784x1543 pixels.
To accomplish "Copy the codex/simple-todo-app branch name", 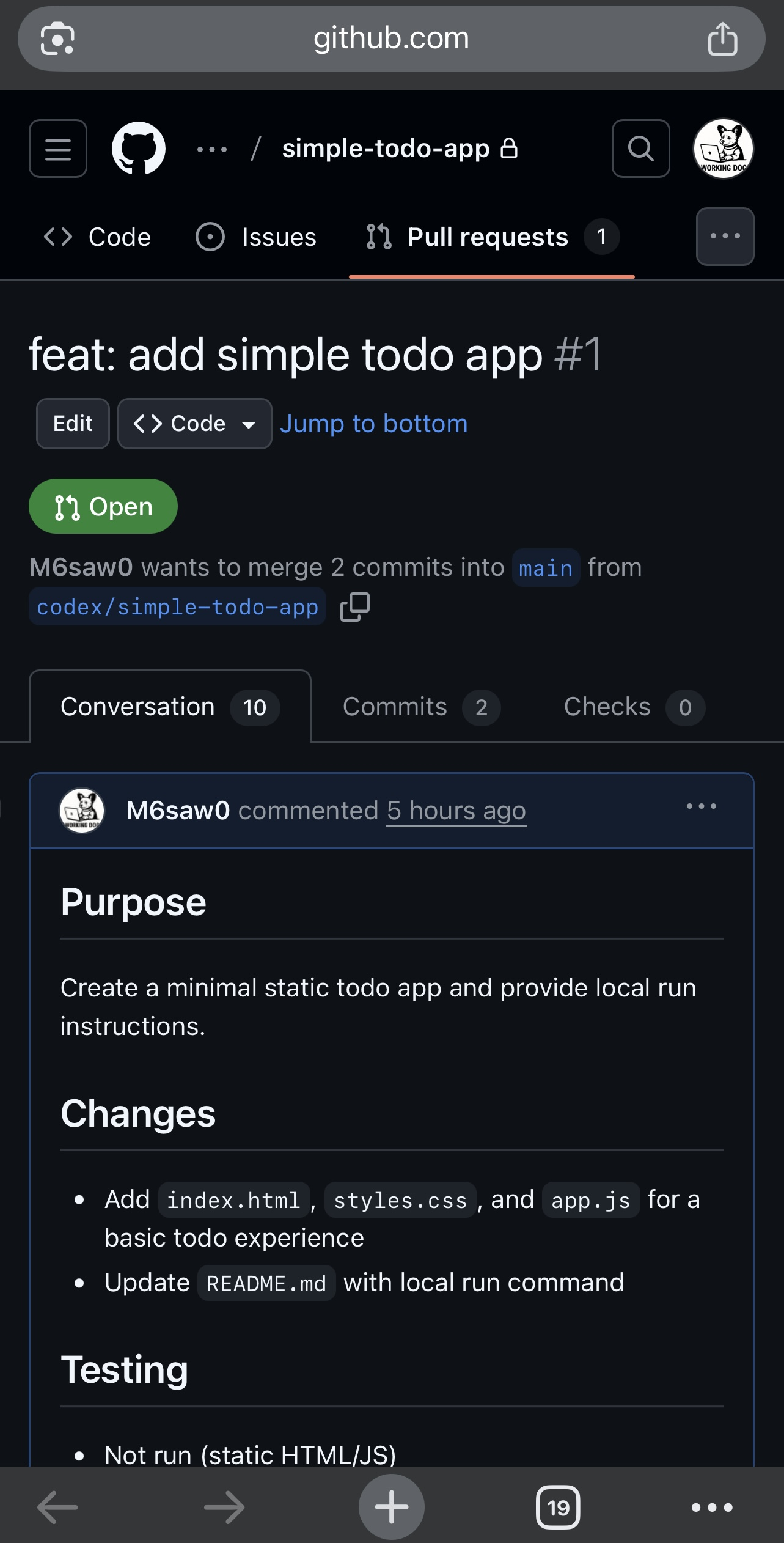I will click(x=354, y=607).
